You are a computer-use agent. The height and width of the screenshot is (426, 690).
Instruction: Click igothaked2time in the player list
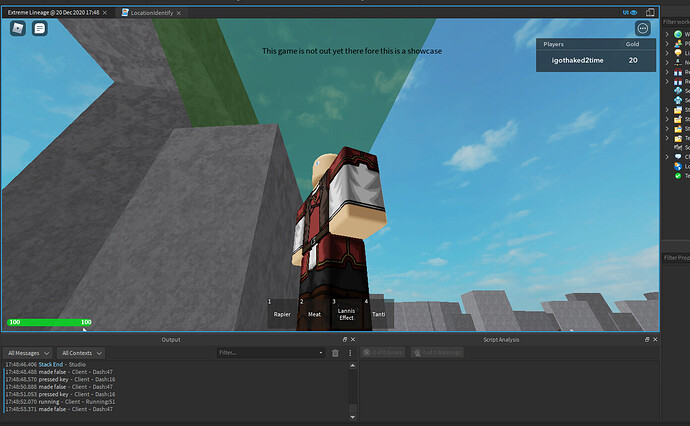(577, 60)
